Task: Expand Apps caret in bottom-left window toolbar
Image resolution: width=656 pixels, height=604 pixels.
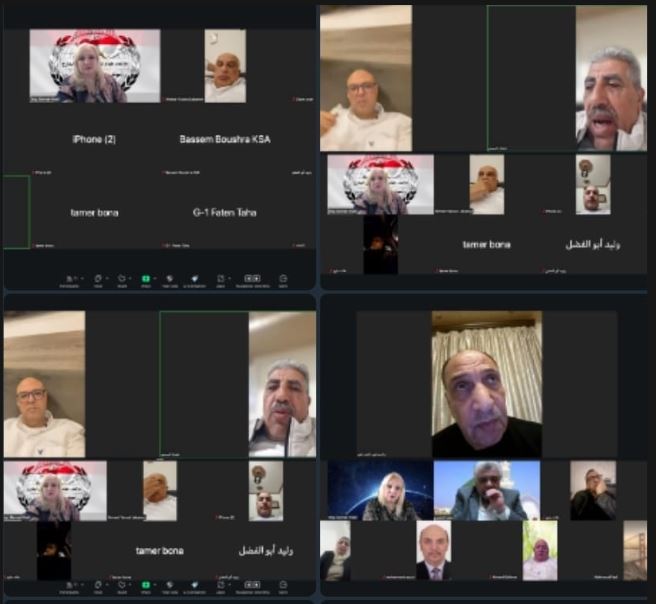Action: (x=229, y=583)
